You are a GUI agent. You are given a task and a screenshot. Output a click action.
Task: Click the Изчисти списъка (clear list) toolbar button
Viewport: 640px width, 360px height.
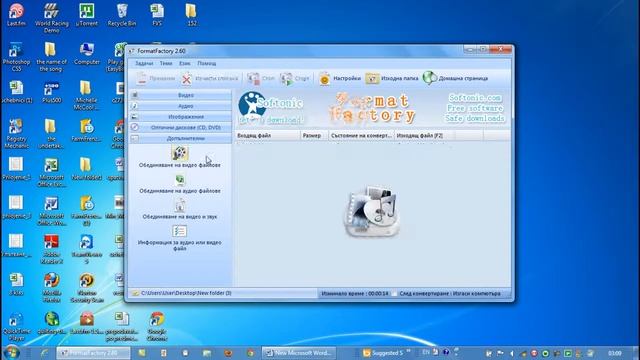(x=210, y=78)
